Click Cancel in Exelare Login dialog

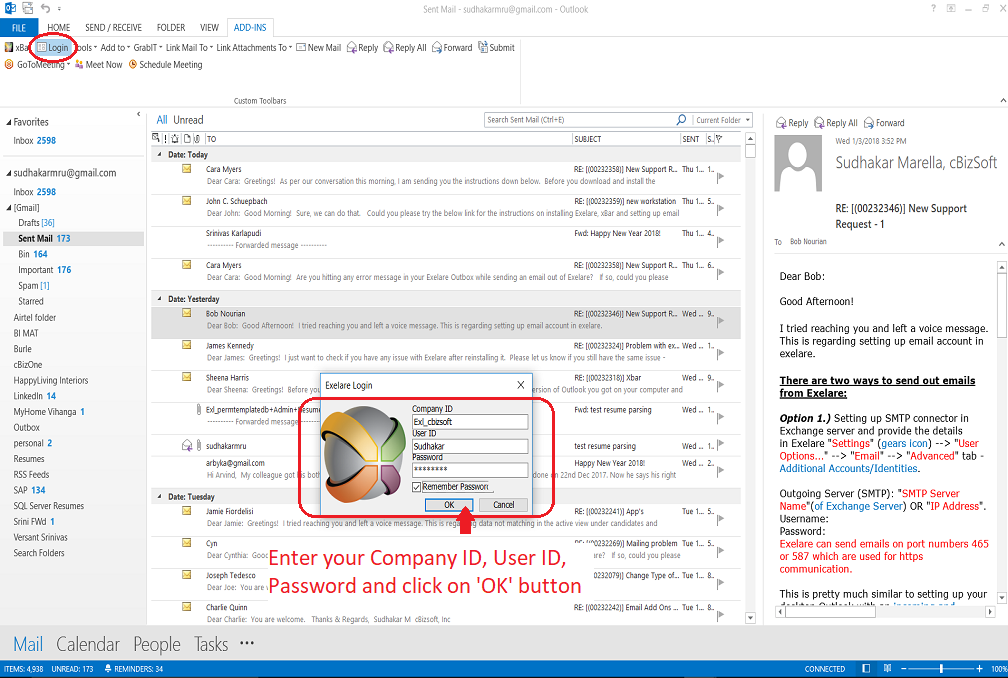[503, 504]
